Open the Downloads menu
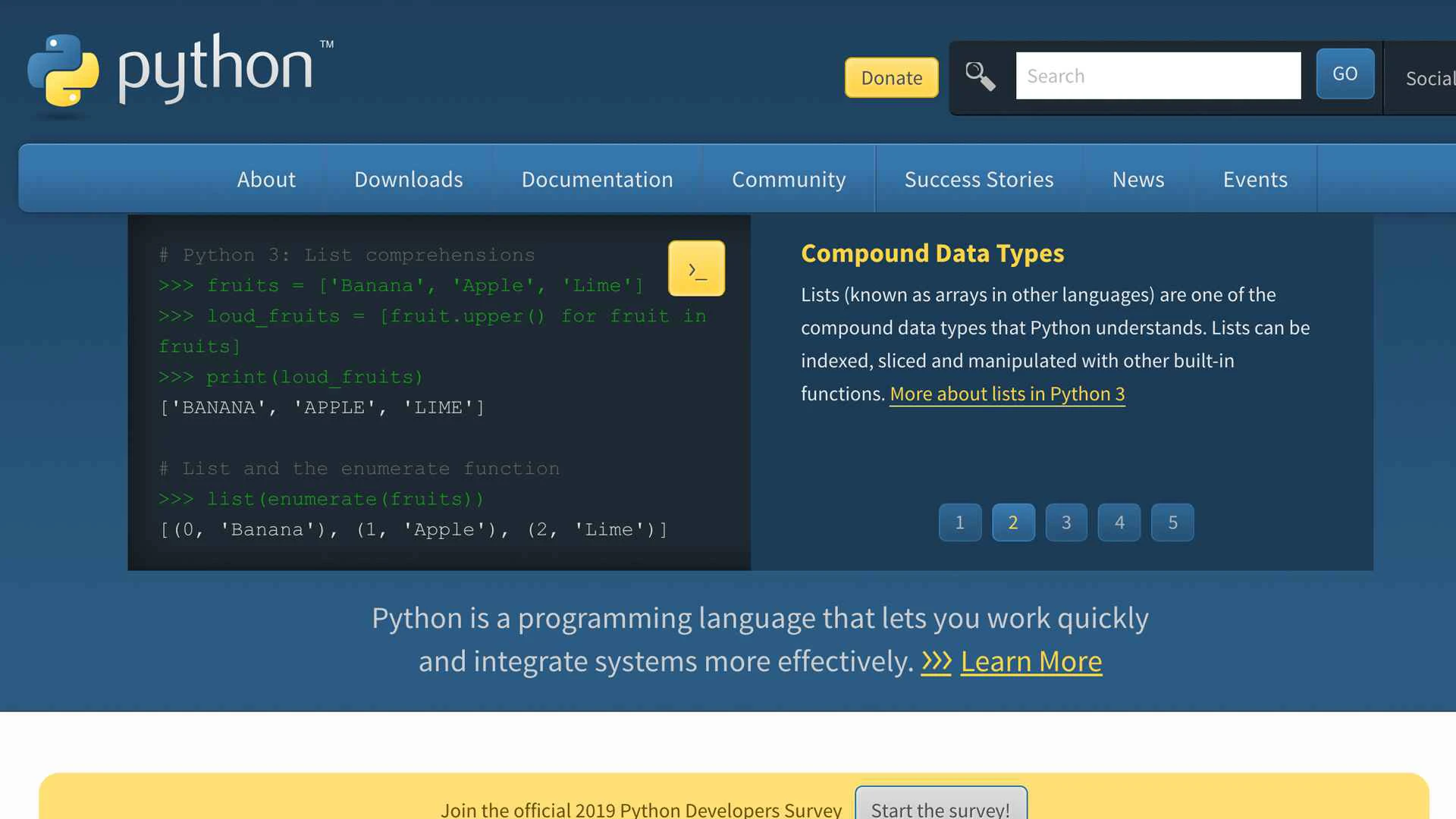Screen dimensions: 1456x819 click(408, 180)
